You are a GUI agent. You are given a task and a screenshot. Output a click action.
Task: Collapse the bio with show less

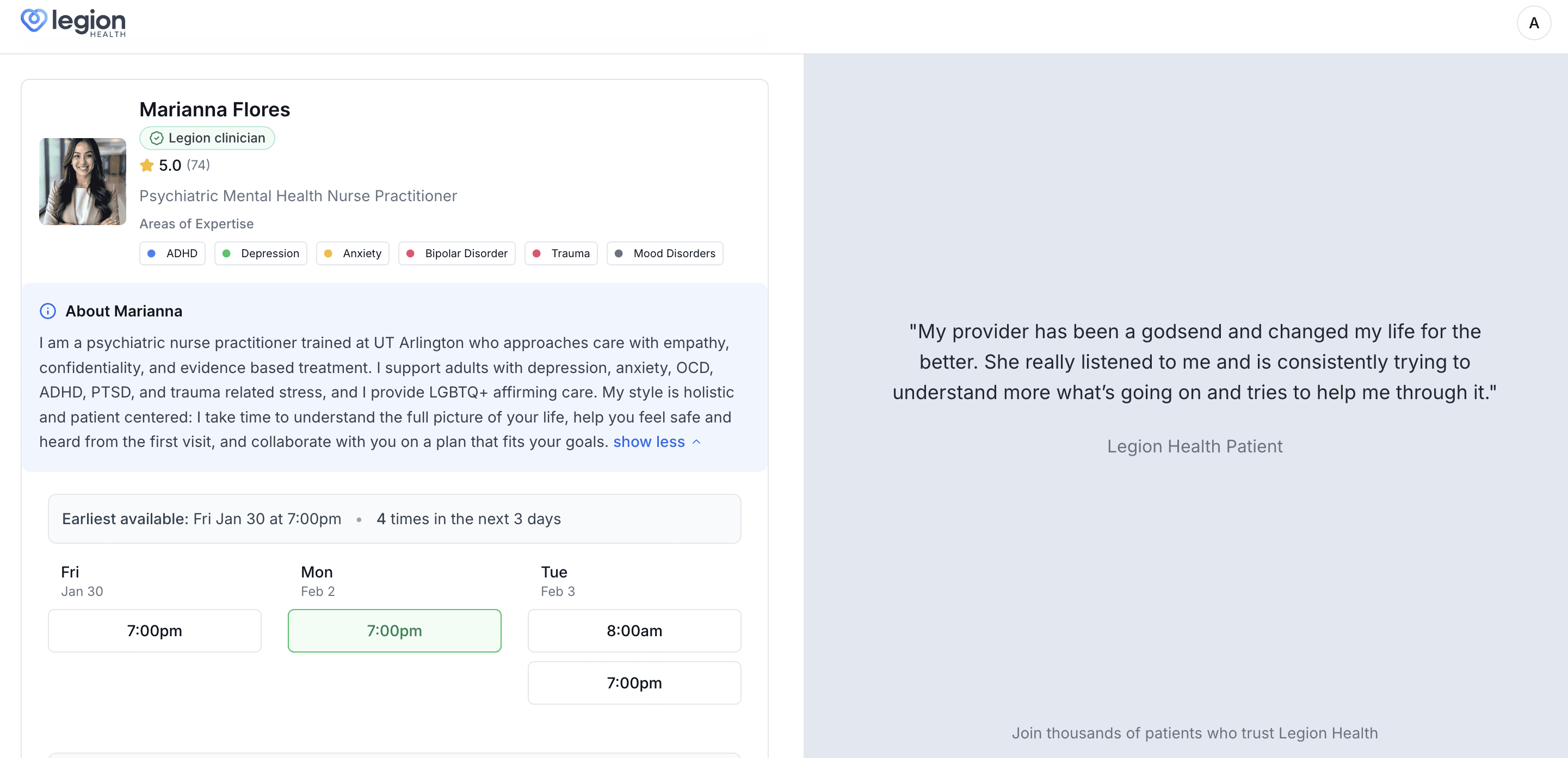coord(649,442)
